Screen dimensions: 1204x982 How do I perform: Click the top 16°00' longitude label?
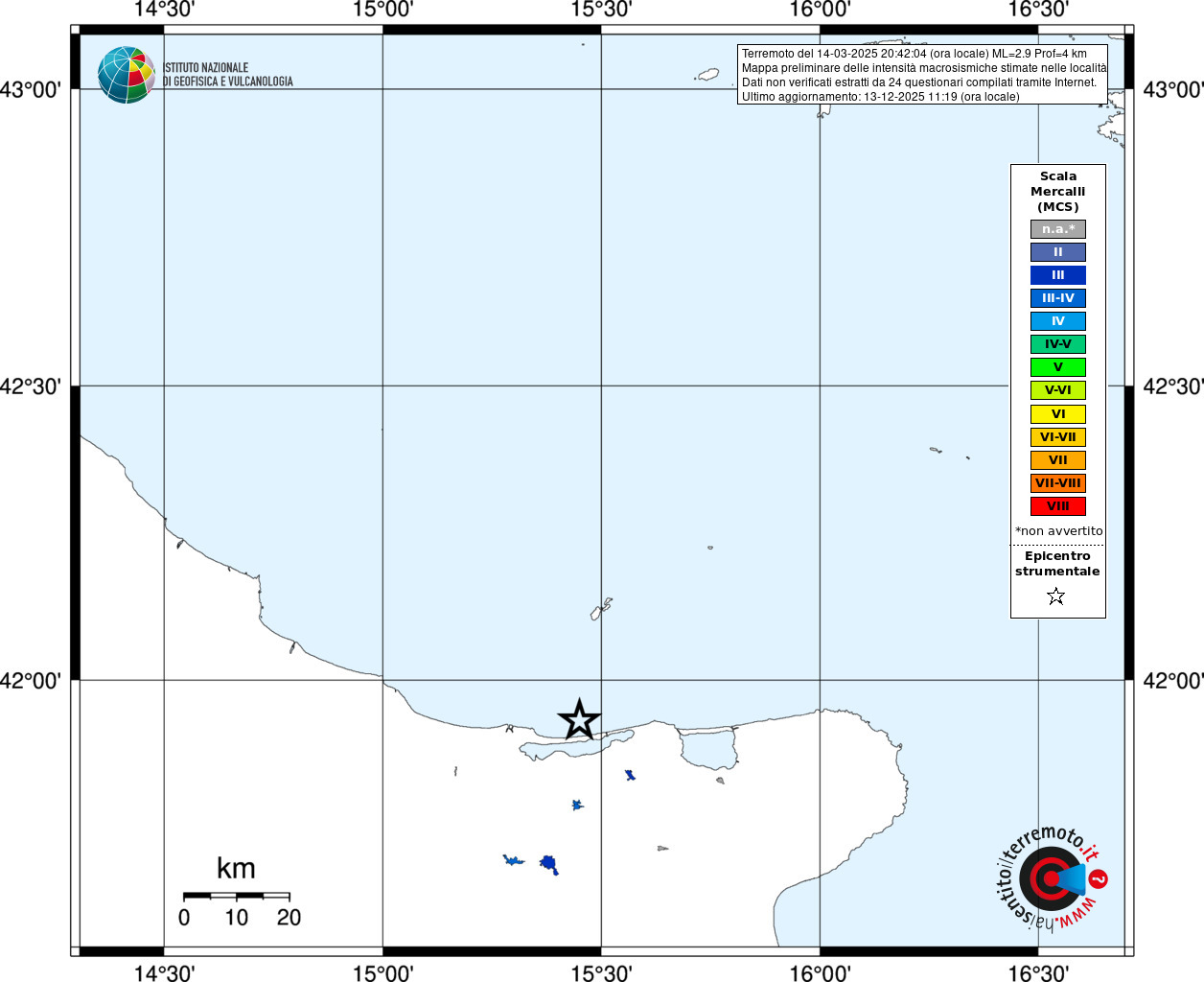click(x=820, y=10)
